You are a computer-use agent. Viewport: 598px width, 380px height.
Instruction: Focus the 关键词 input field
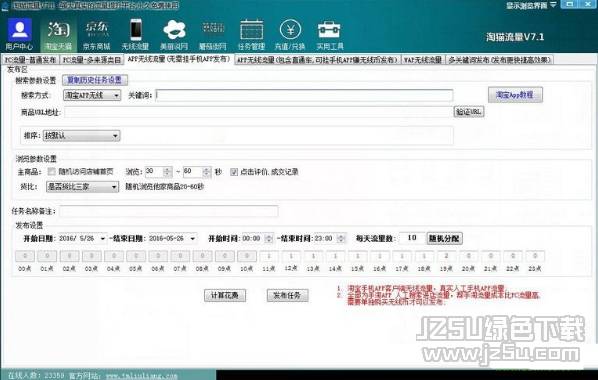304,95
